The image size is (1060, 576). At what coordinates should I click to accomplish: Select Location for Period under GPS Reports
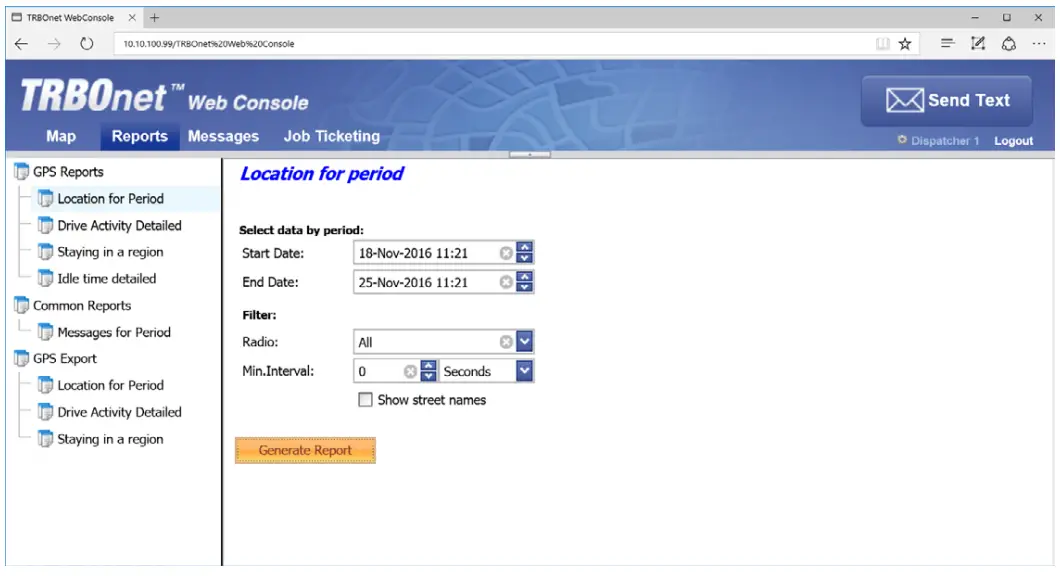(x=110, y=199)
